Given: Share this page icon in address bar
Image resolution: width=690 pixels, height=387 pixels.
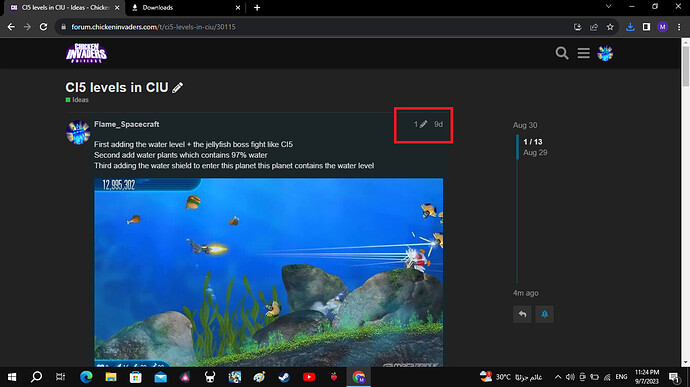Looking at the screenshot, I should (594, 27).
